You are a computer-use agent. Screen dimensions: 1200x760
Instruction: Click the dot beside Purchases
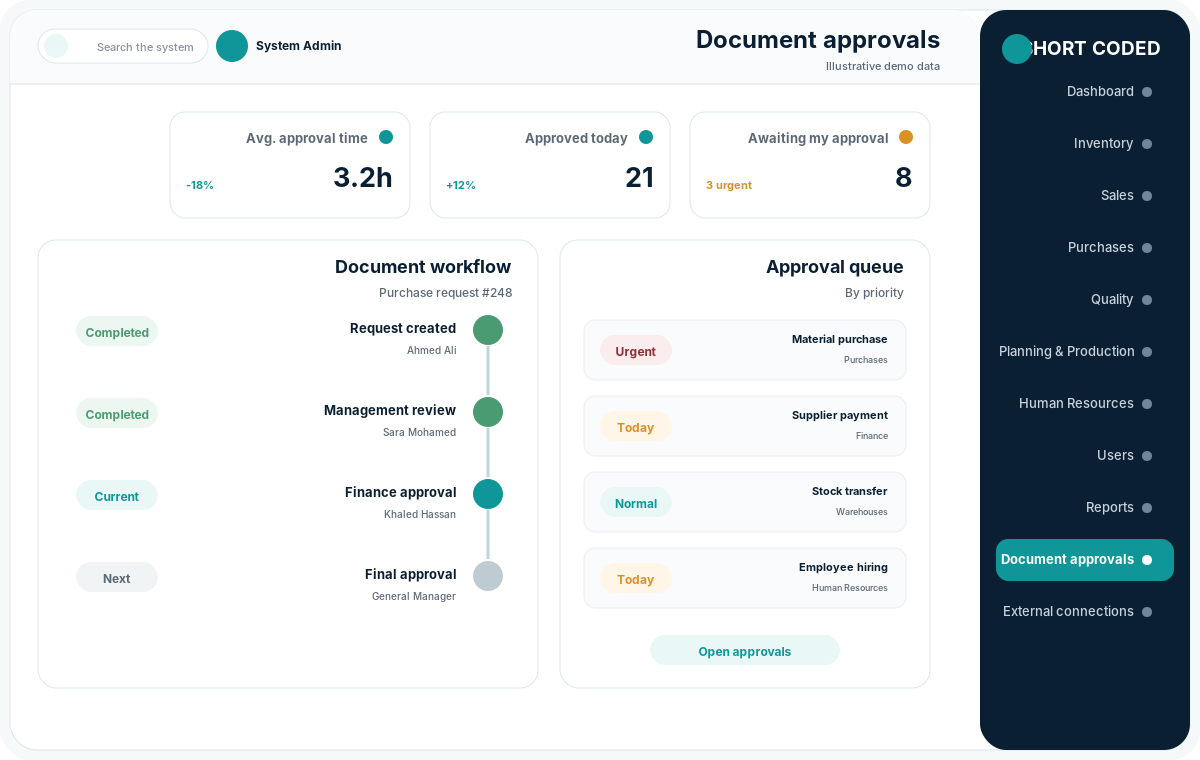point(1147,248)
